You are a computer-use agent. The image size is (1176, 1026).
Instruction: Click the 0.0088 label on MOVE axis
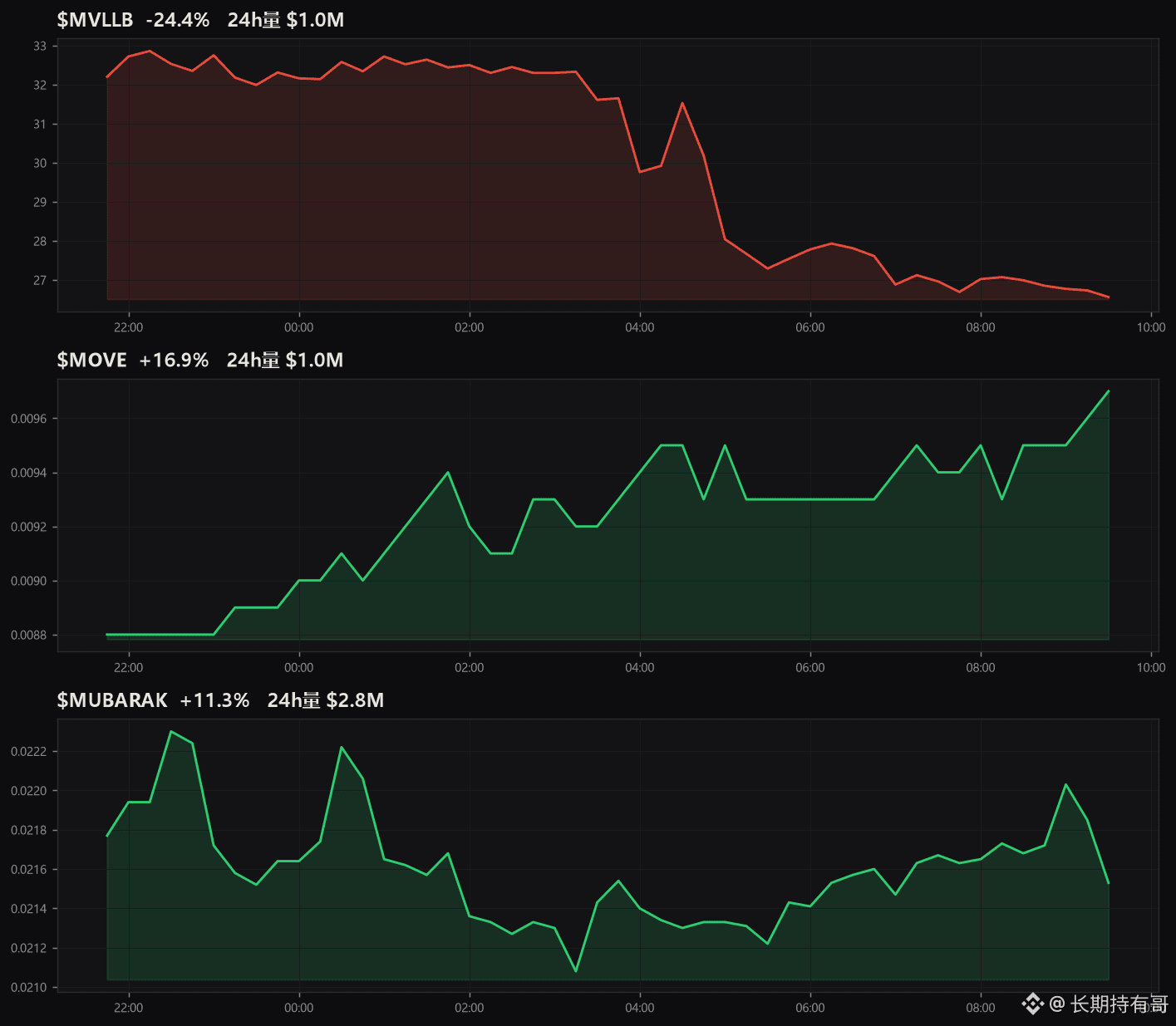29,635
